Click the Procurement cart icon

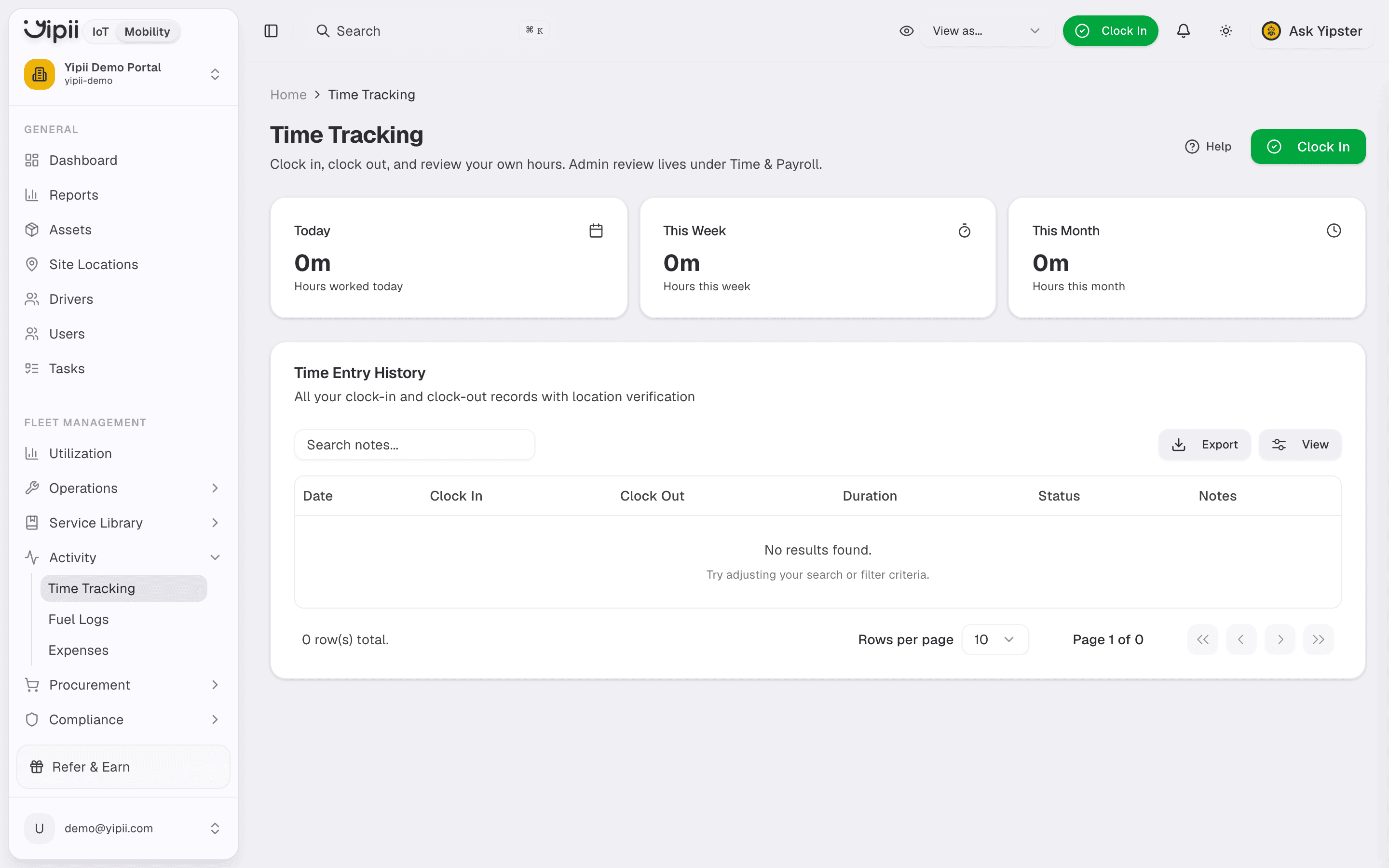[32, 685]
